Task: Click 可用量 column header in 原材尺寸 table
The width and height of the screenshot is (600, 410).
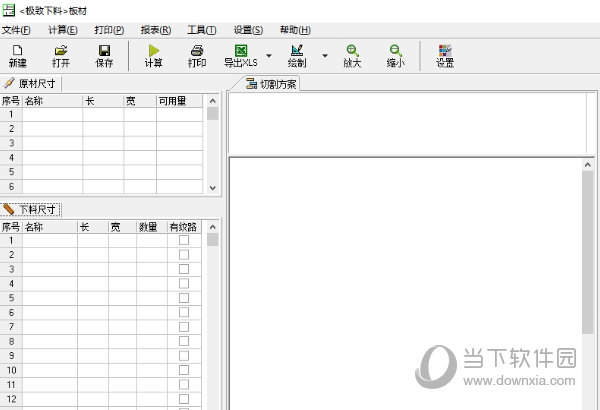Action: [179, 101]
